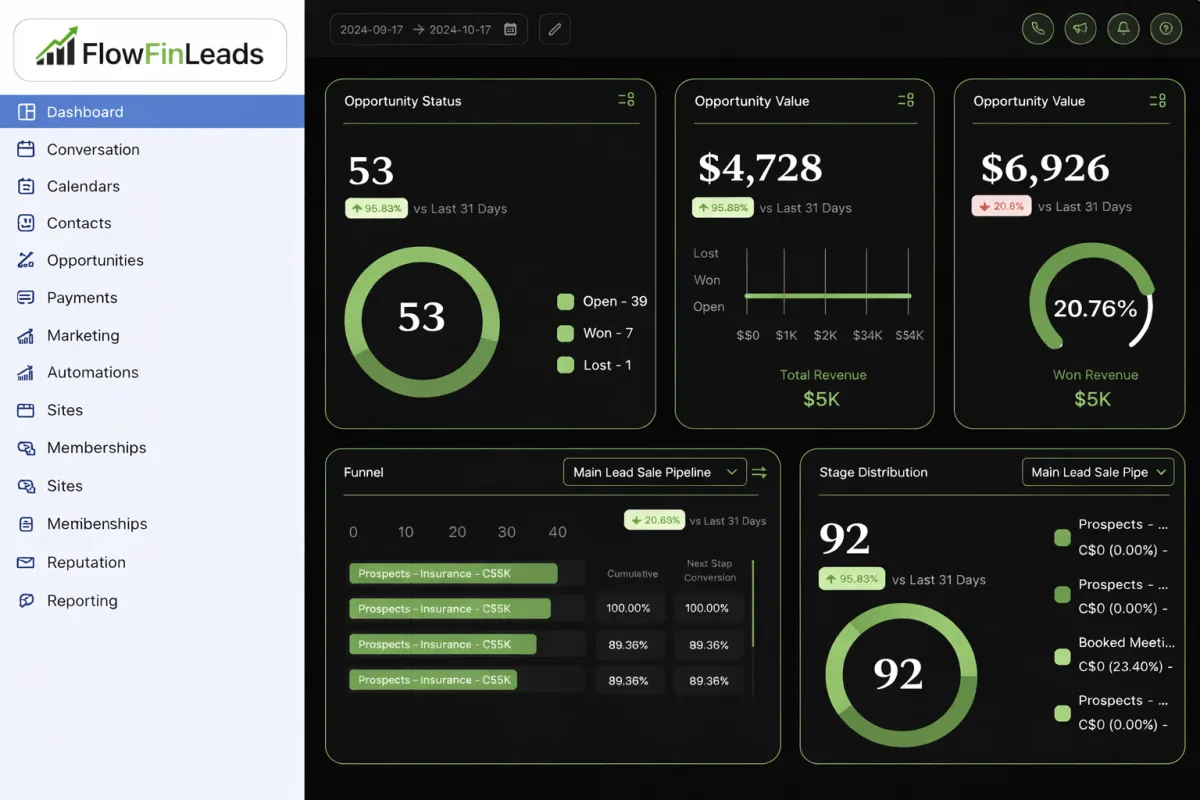Open Conversation via its chat icon
This screenshot has height=800, width=1200.
[26, 149]
